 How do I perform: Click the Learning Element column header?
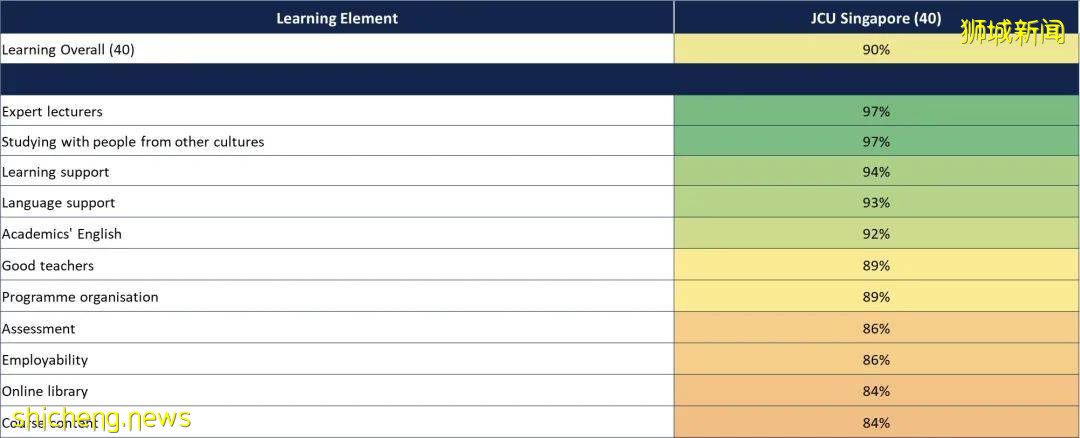(x=337, y=18)
